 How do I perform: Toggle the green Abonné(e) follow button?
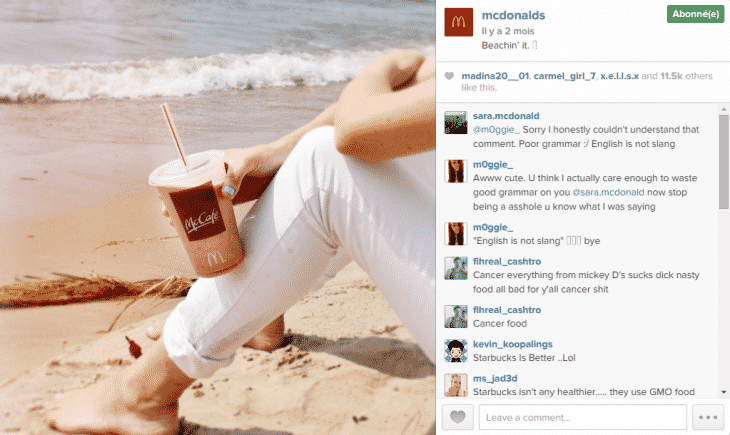click(x=696, y=14)
